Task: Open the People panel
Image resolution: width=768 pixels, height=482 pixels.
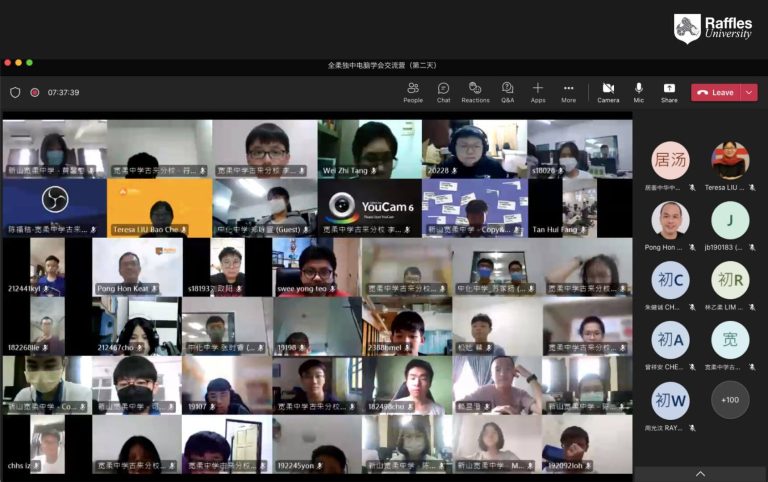Action: point(413,92)
